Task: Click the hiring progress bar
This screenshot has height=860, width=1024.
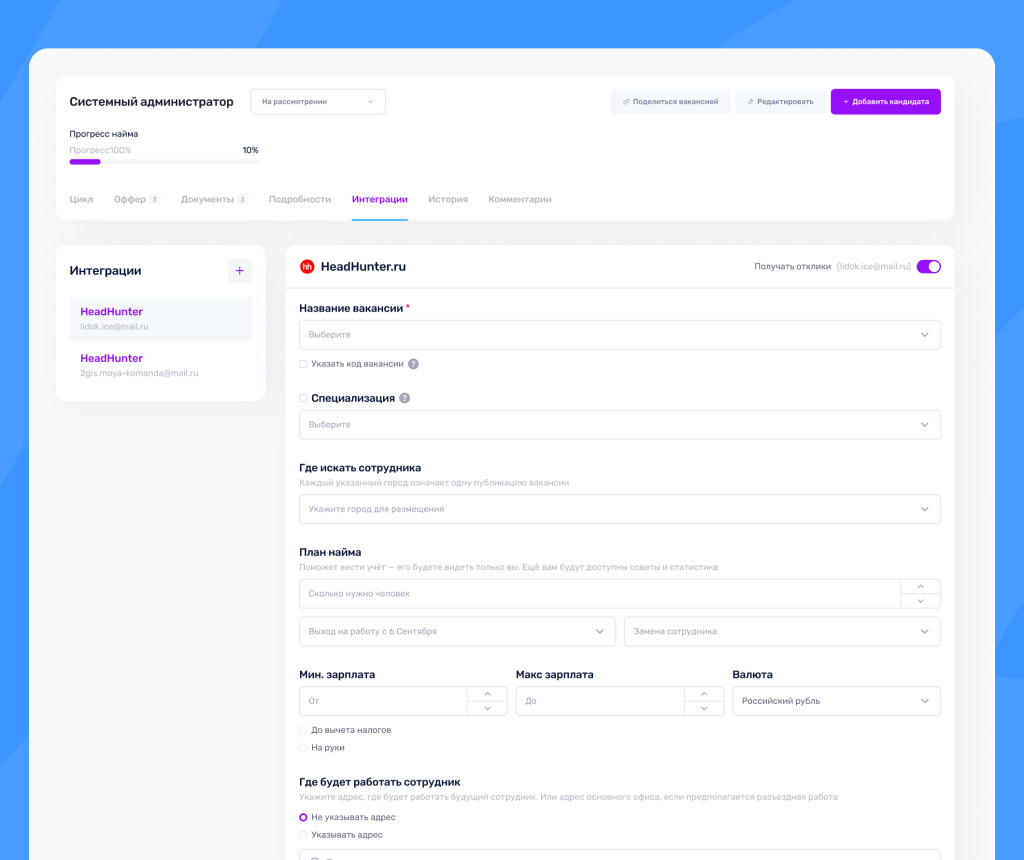Action: pos(164,162)
